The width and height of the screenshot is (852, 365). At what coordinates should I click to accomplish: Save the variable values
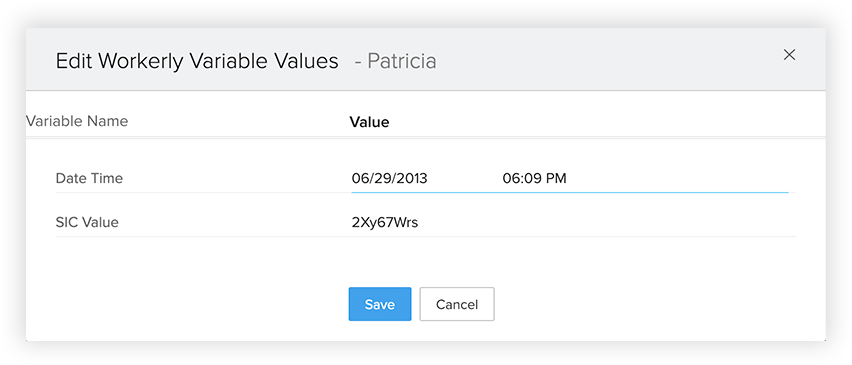coord(380,304)
